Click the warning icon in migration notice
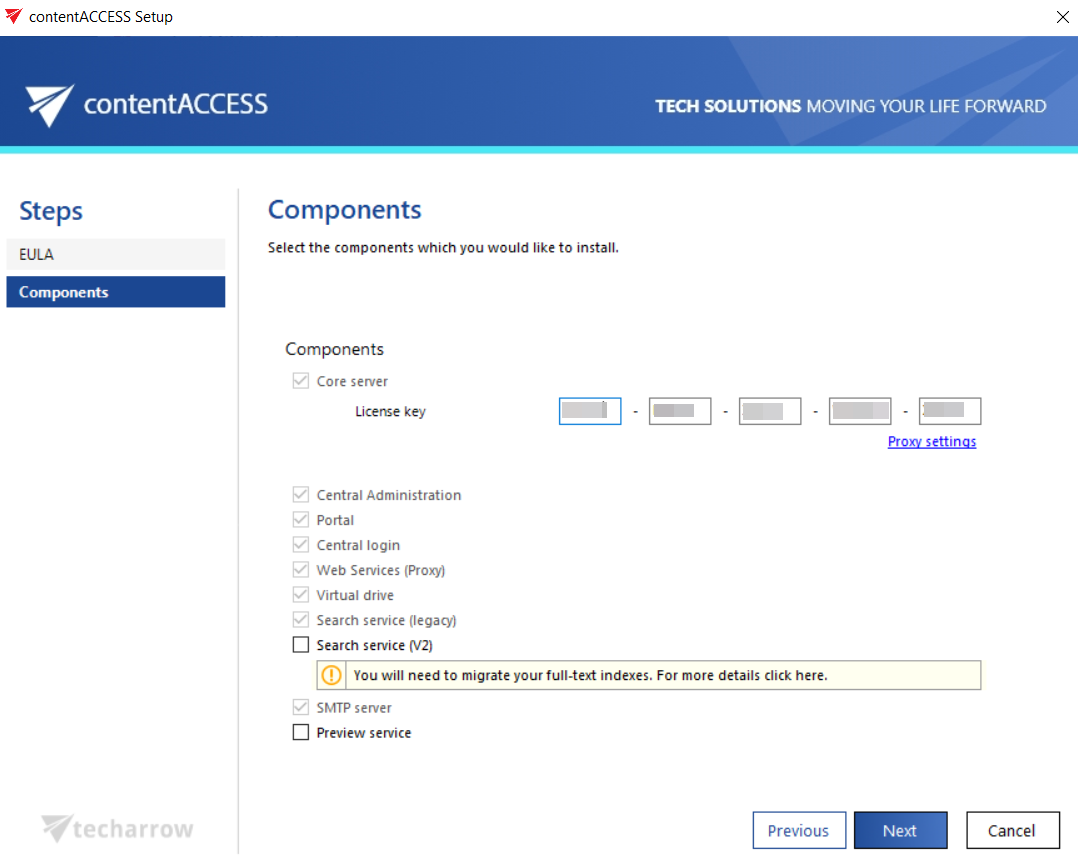This screenshot has width=1078, height=862. click(331, 676)
